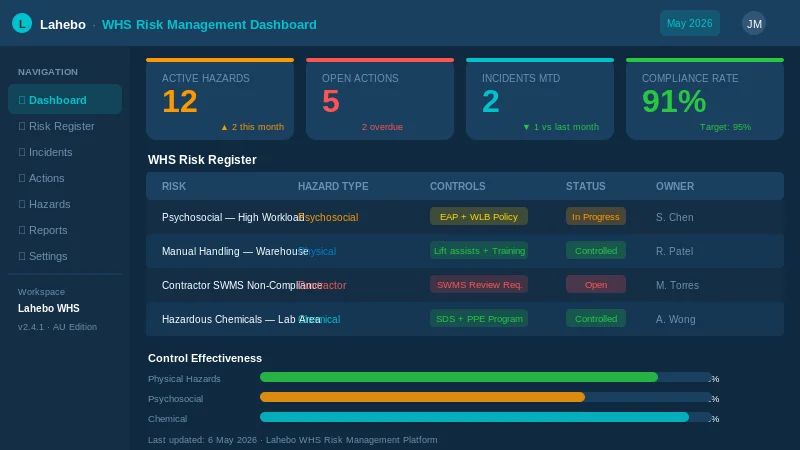The image size is (800, 450).
Task: Click the Reports nav icon
Action: [21, 230]
